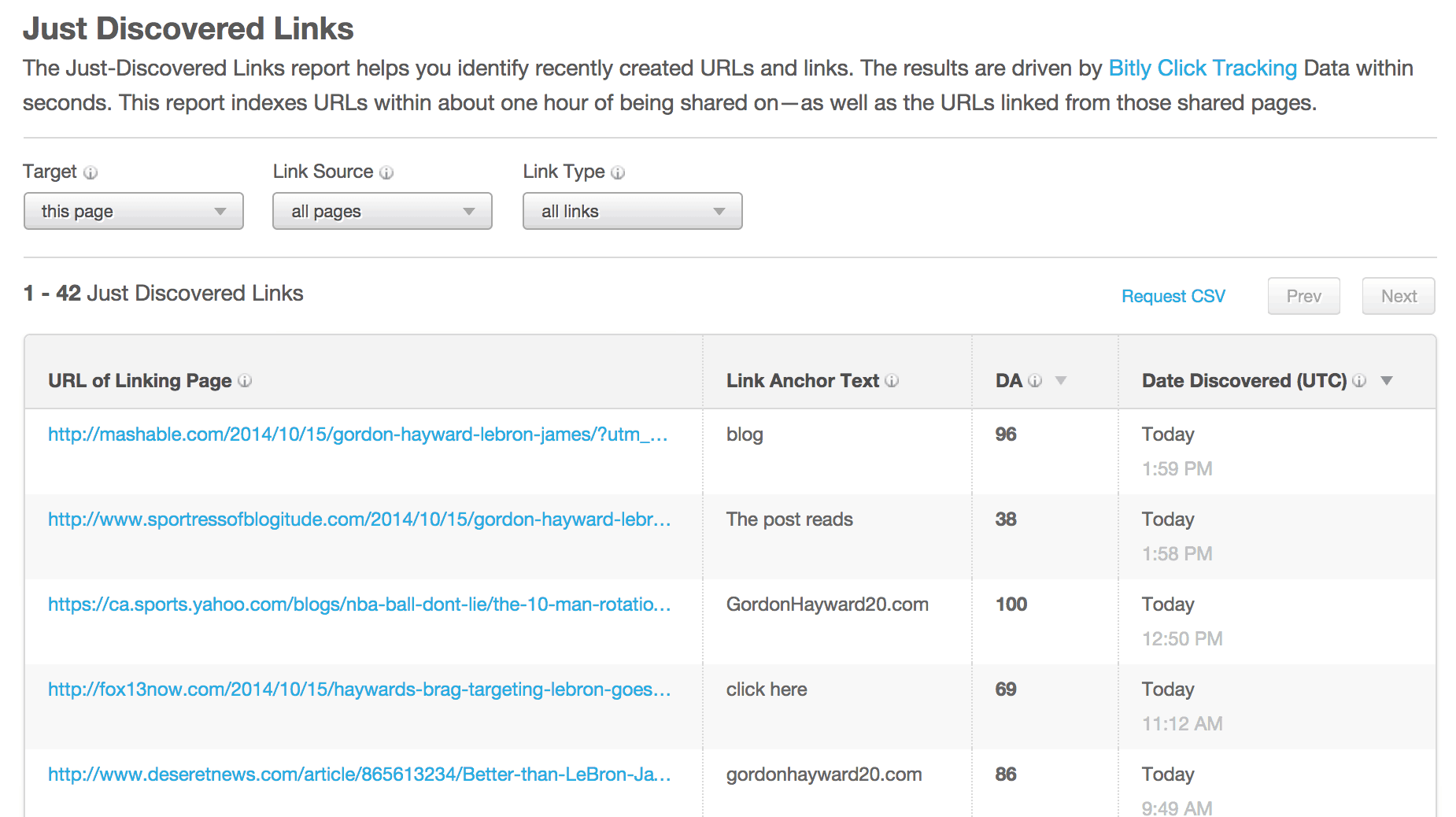Click the DA value 86
Screen dimensions: 1456x817
1006,774
